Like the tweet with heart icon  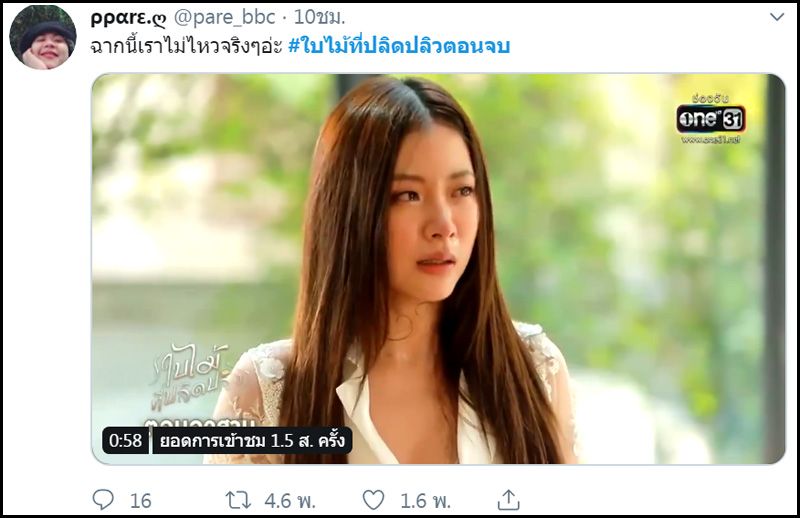pyautogui.click(x=373, y=500)
